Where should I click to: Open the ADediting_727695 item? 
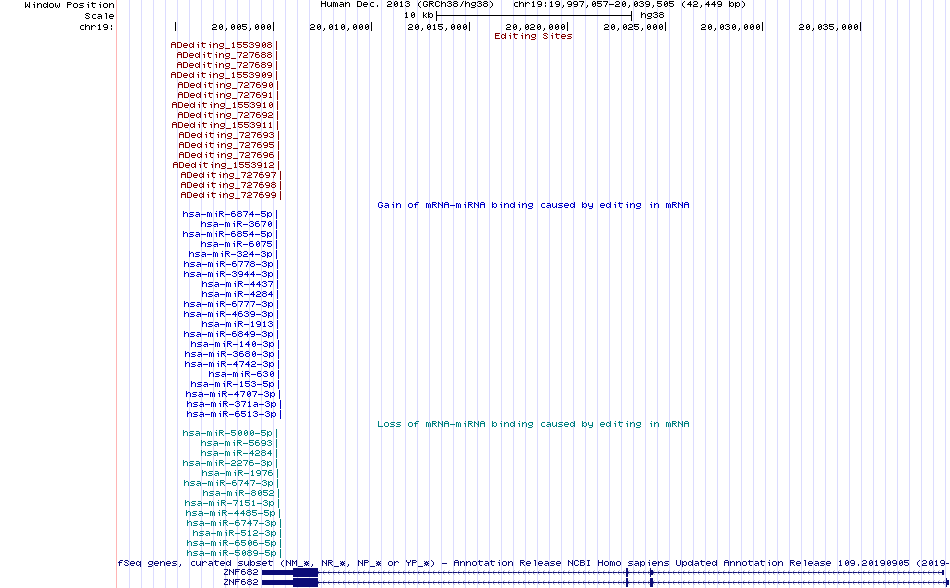tap(226, 145)
